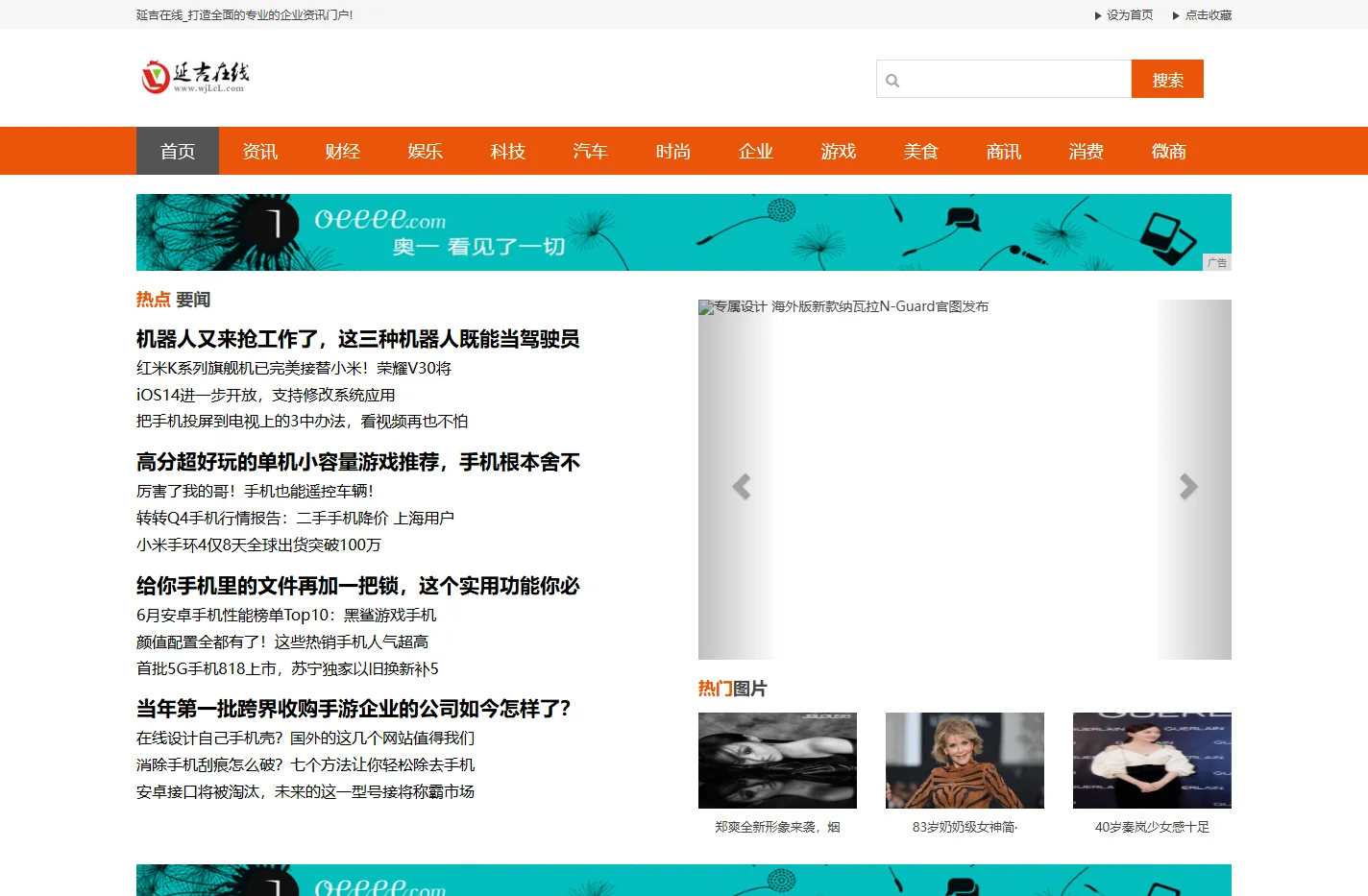Viewport: 1368px width, 896px height.
Task: Open the 微商 navigation tab
Action: 1169,151
